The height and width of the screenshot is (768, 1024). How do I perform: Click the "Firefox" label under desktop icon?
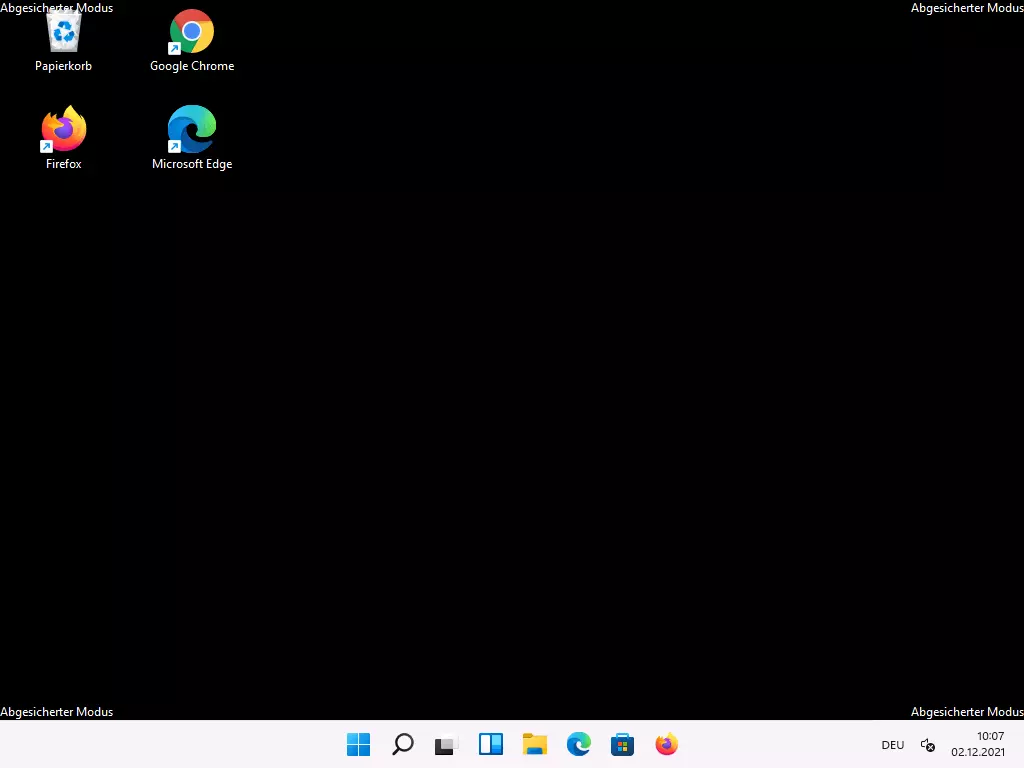(63, 164)
